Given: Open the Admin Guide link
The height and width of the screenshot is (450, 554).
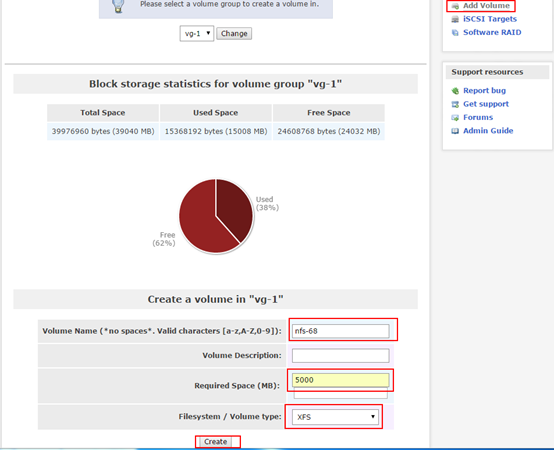Looking at the screenshot, I should (488, 131).
